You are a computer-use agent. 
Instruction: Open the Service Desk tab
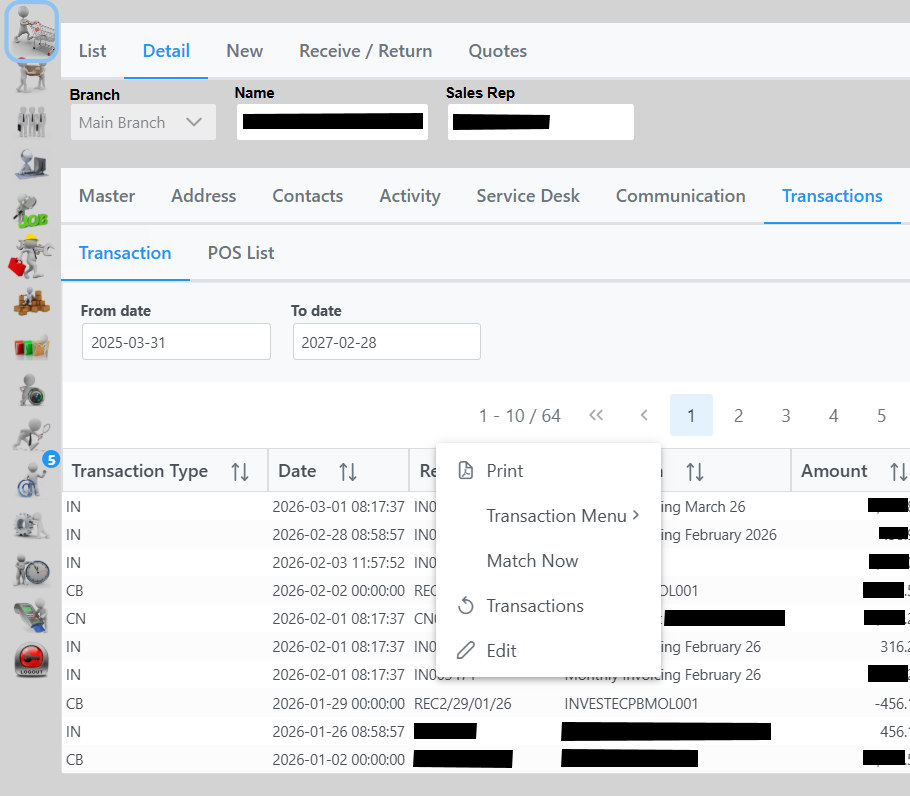pyautogui.click(x=528, y=196)
